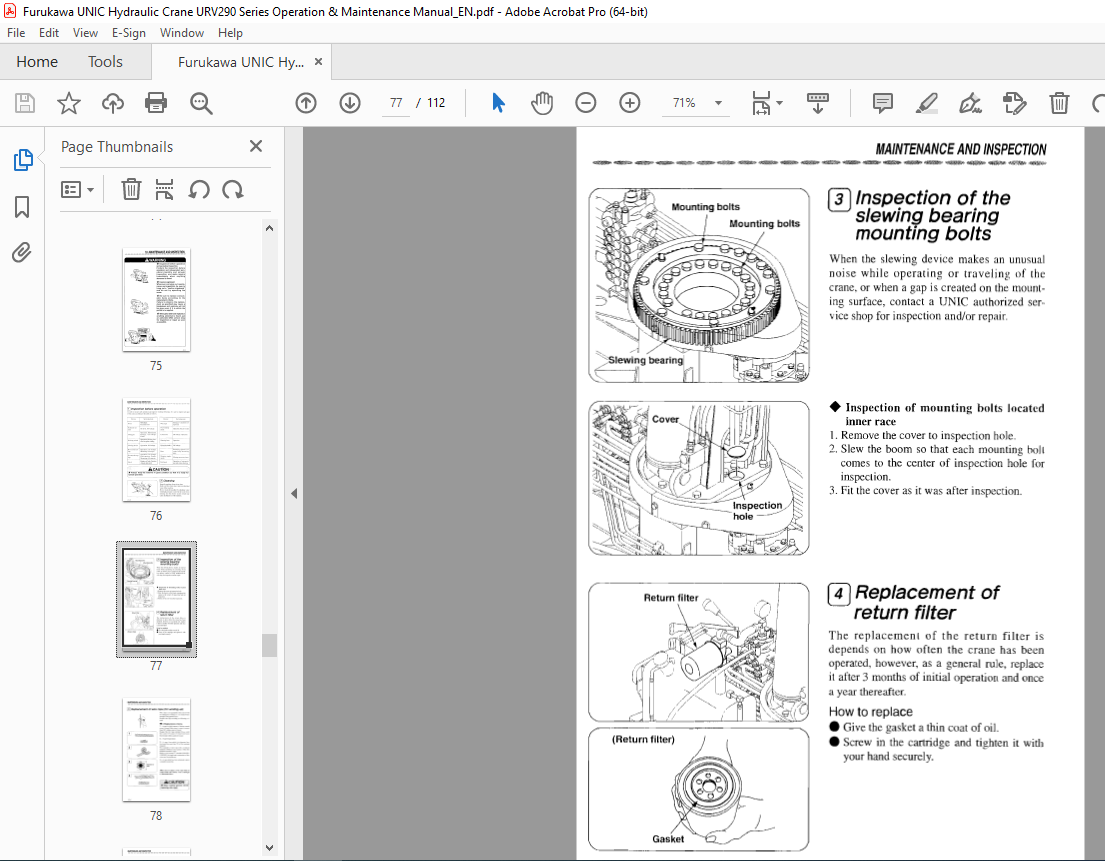Open the Page Thumbnails sidebar icon
The image size is (1105, 861).
23,160
